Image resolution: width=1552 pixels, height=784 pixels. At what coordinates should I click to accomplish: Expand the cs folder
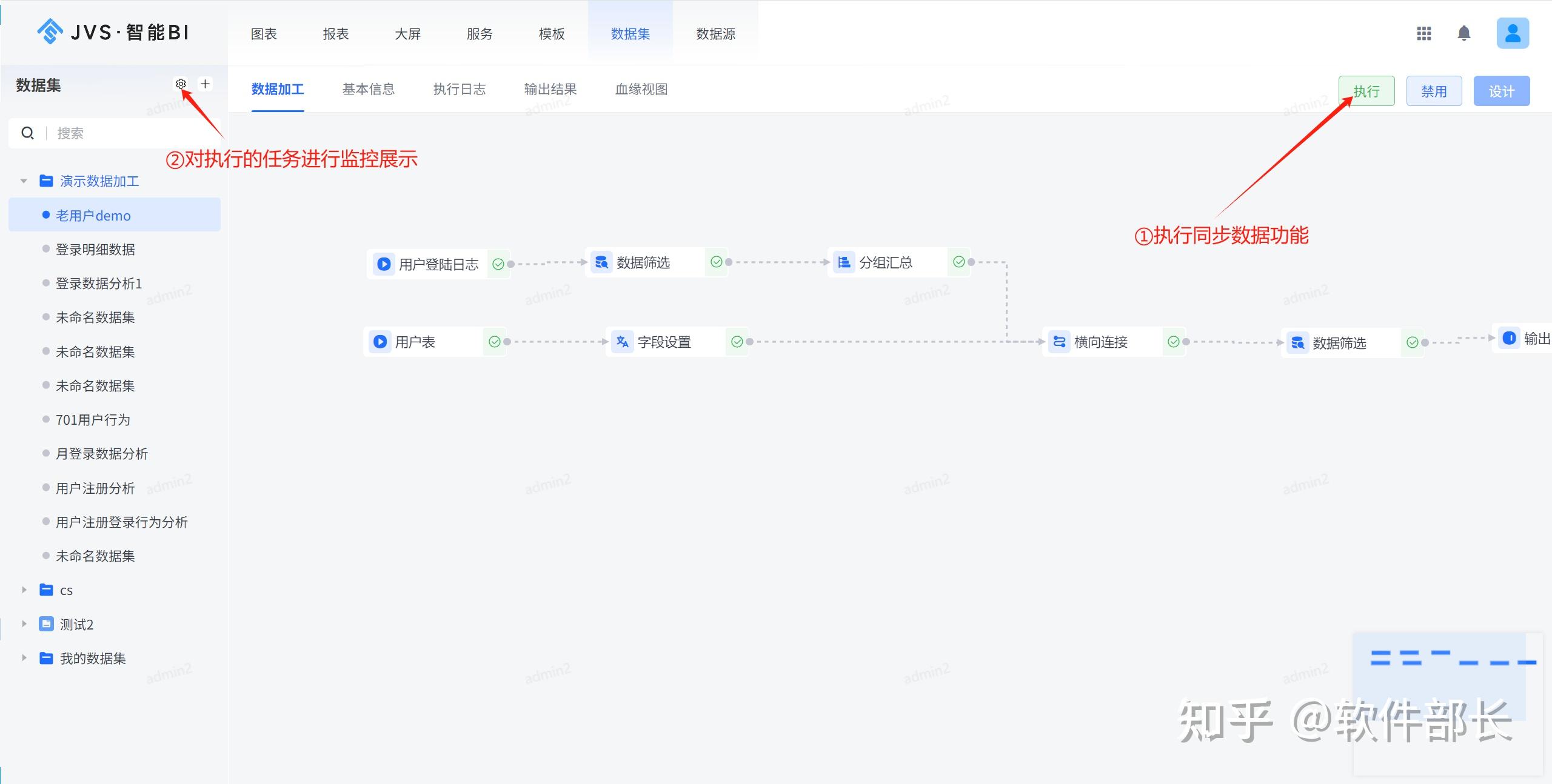pos(24,590)
